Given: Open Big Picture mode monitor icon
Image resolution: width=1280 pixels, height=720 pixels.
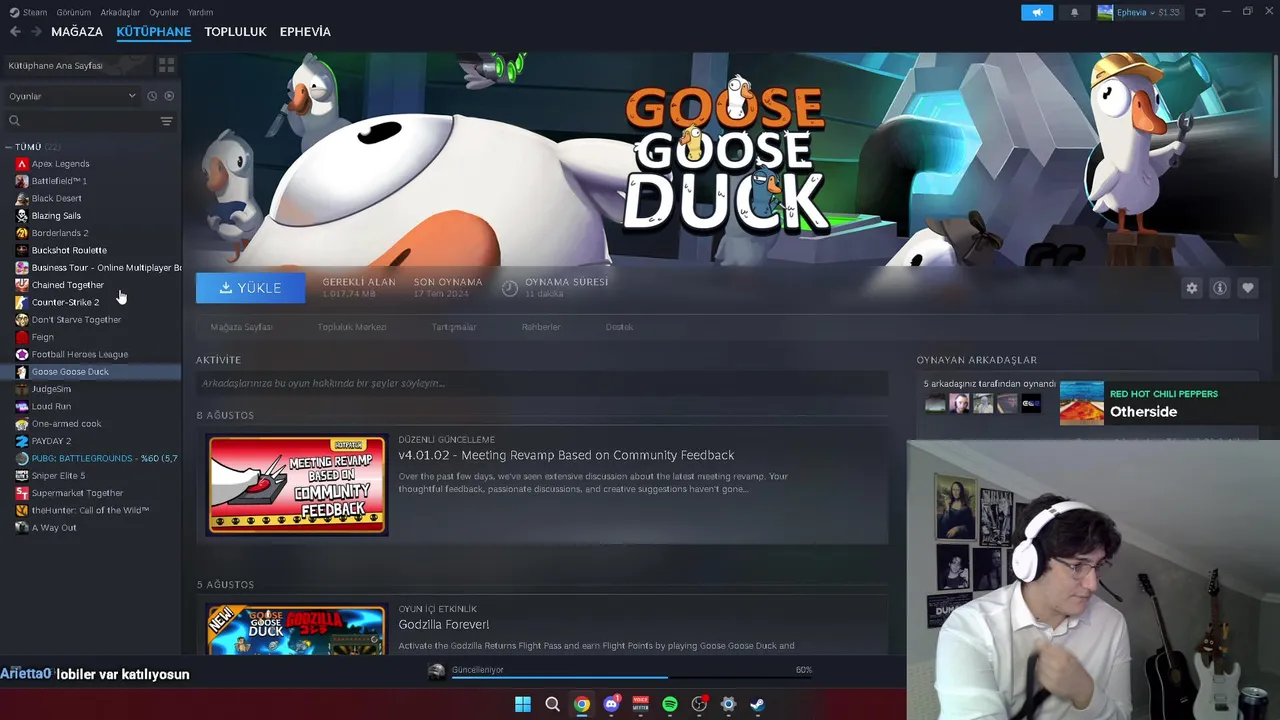Looking at the screenshot, I should pyautogui.click(x=1200, y=12).
